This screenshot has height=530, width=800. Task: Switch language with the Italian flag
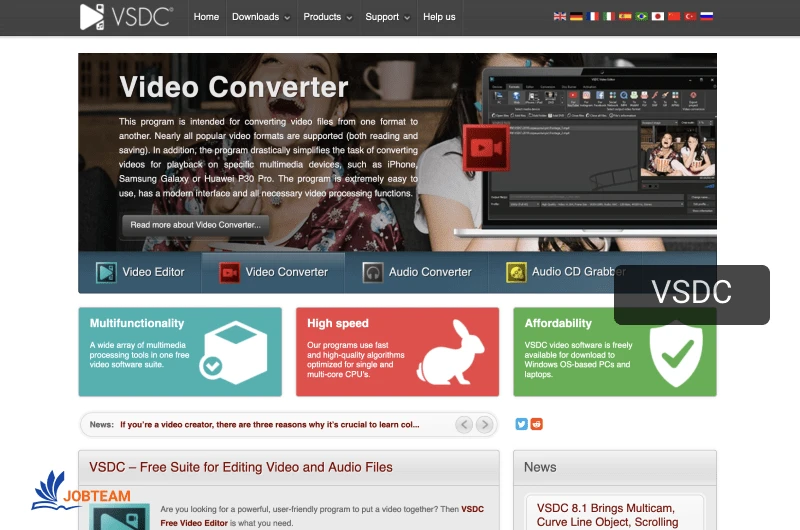click(x=609, y=16)
